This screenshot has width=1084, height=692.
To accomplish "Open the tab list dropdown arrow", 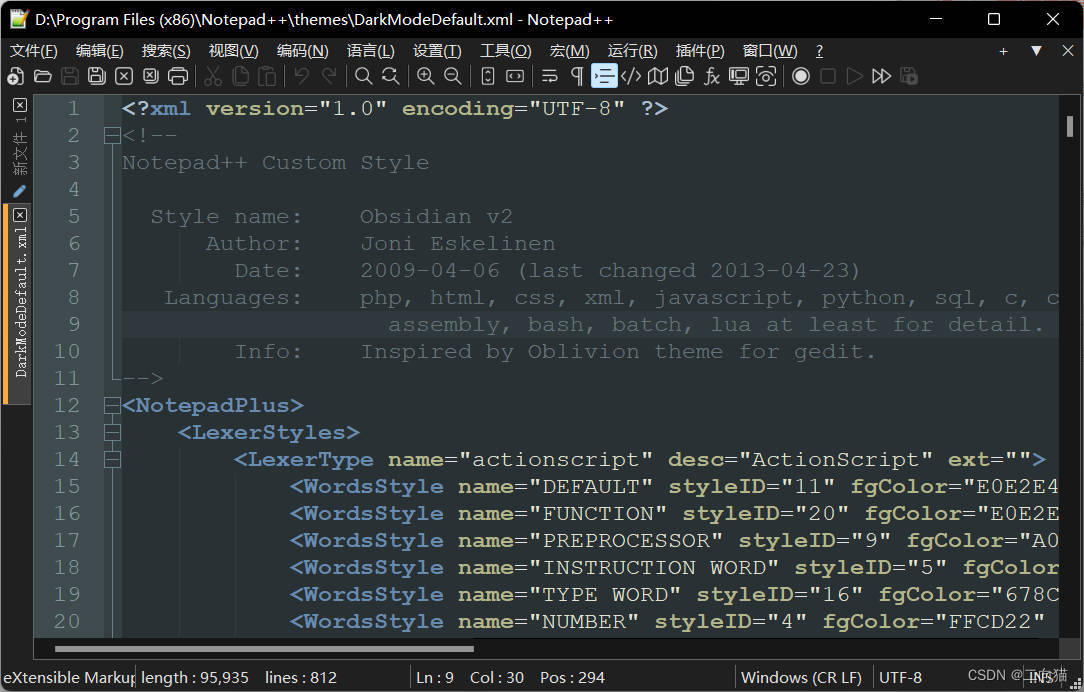I will coord(1036,50).
